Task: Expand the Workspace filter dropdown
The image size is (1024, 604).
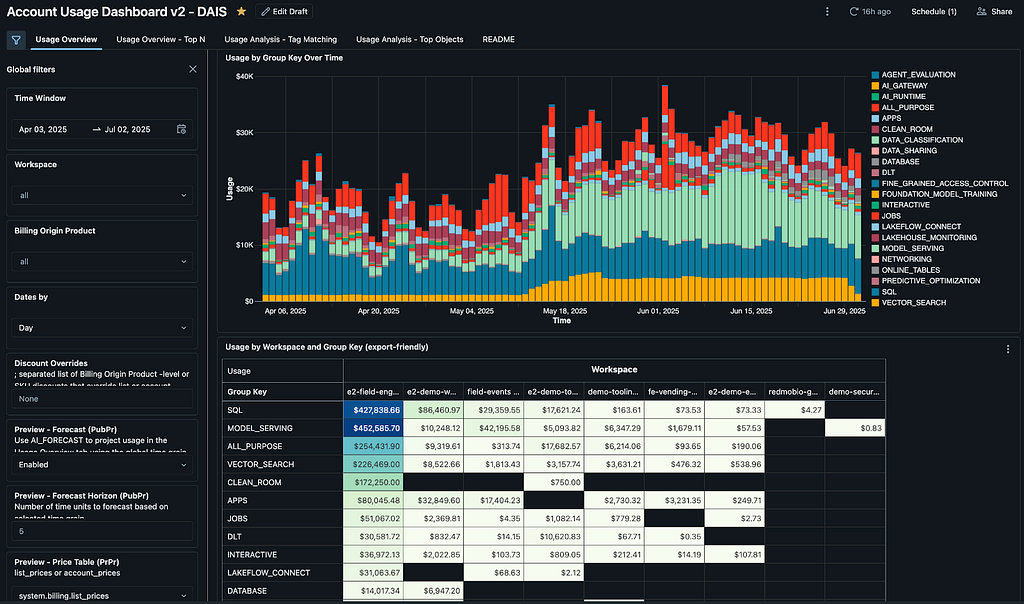Action: click(x=102, y=196)
